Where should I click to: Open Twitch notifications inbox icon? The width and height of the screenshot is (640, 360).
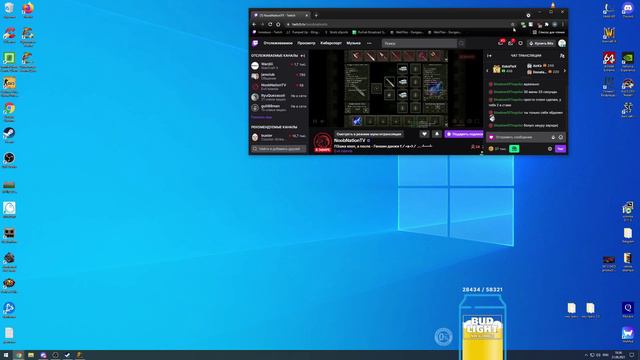pos(501,43)
